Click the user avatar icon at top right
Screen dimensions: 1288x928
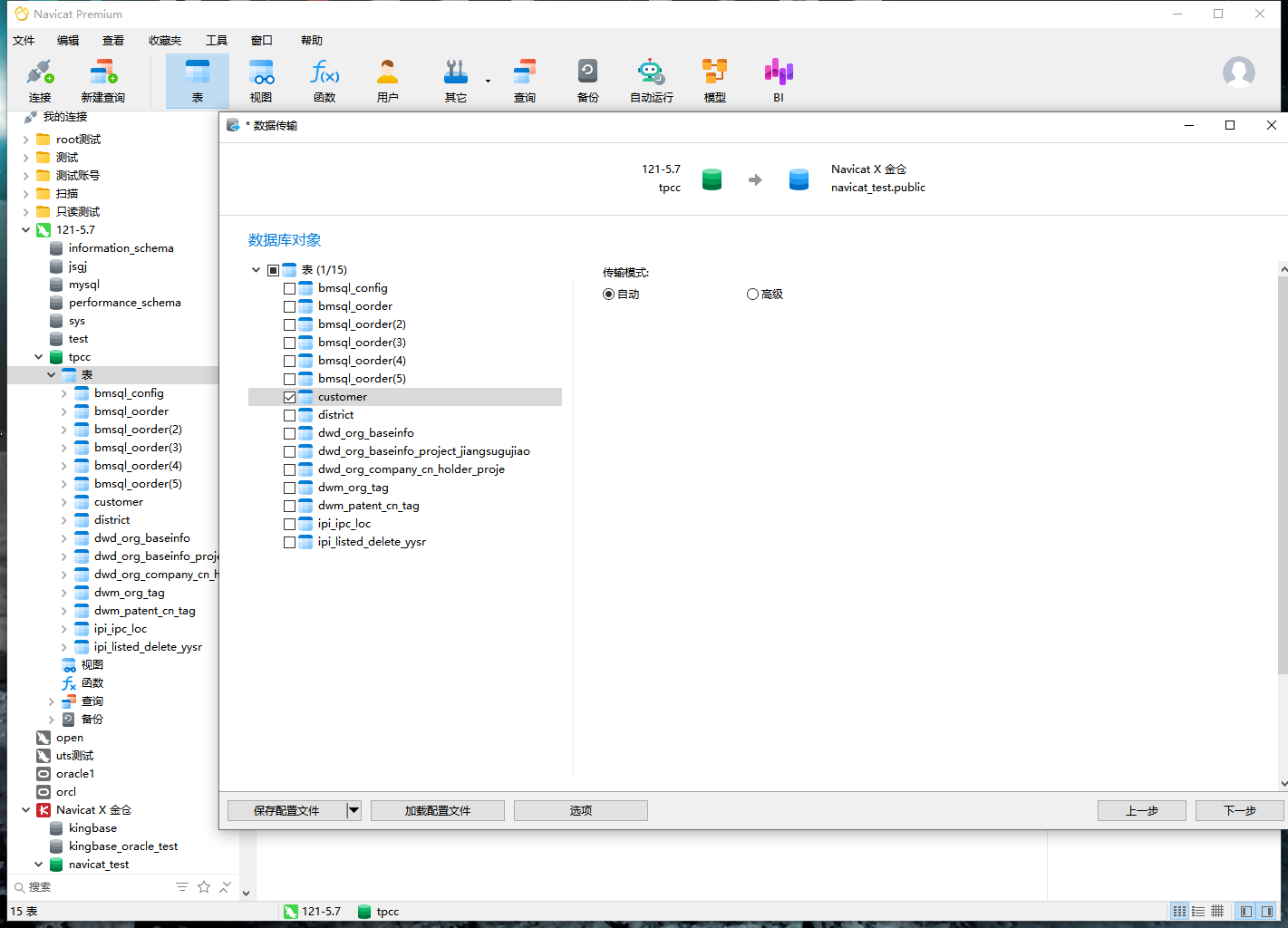tap(1239, 72)
